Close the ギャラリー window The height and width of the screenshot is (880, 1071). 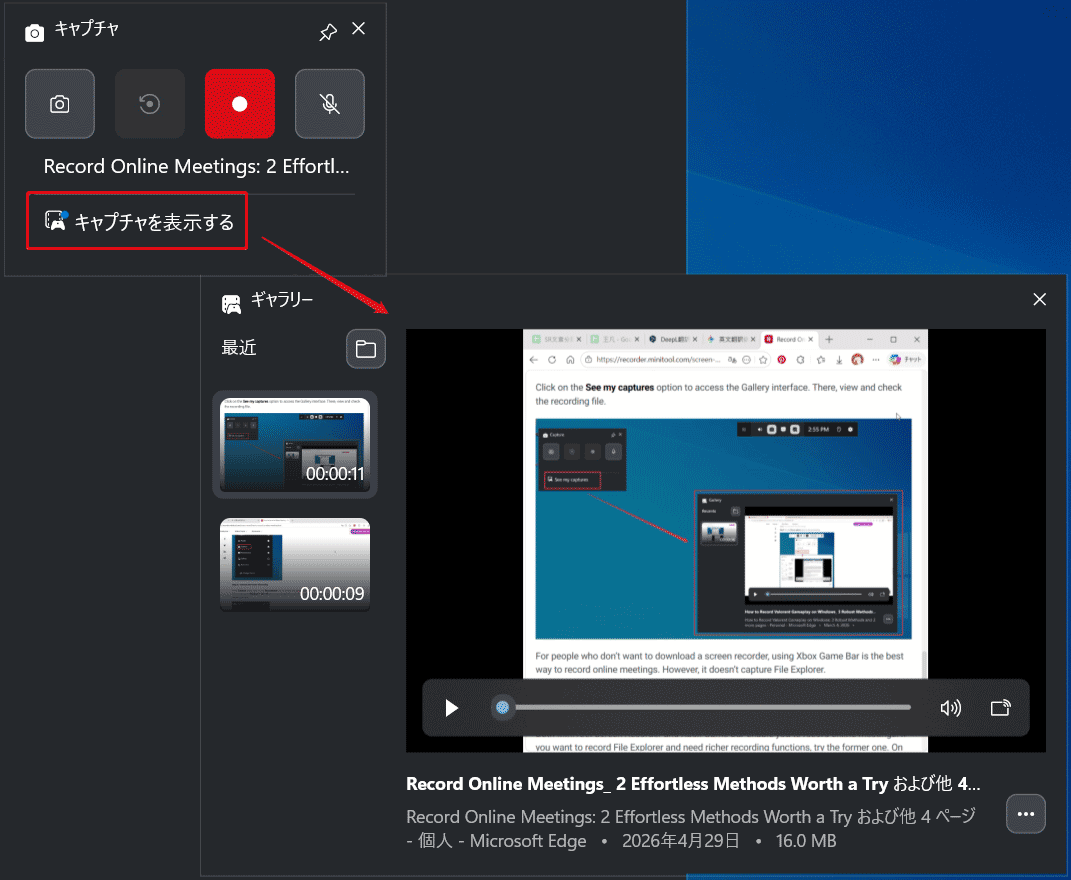(x=1040, y=299)
